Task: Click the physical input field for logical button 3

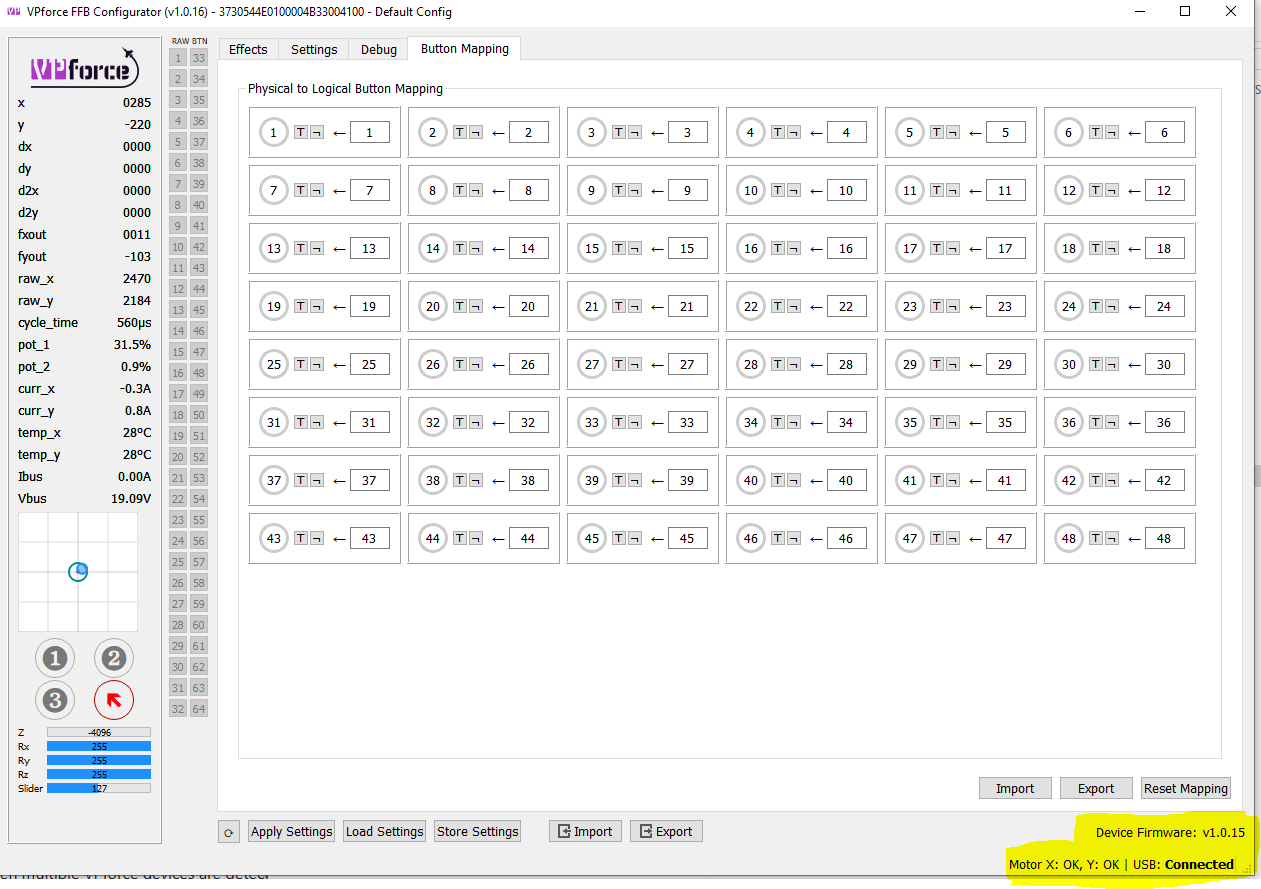Action: pyautogui.click(x=687, y=132)
